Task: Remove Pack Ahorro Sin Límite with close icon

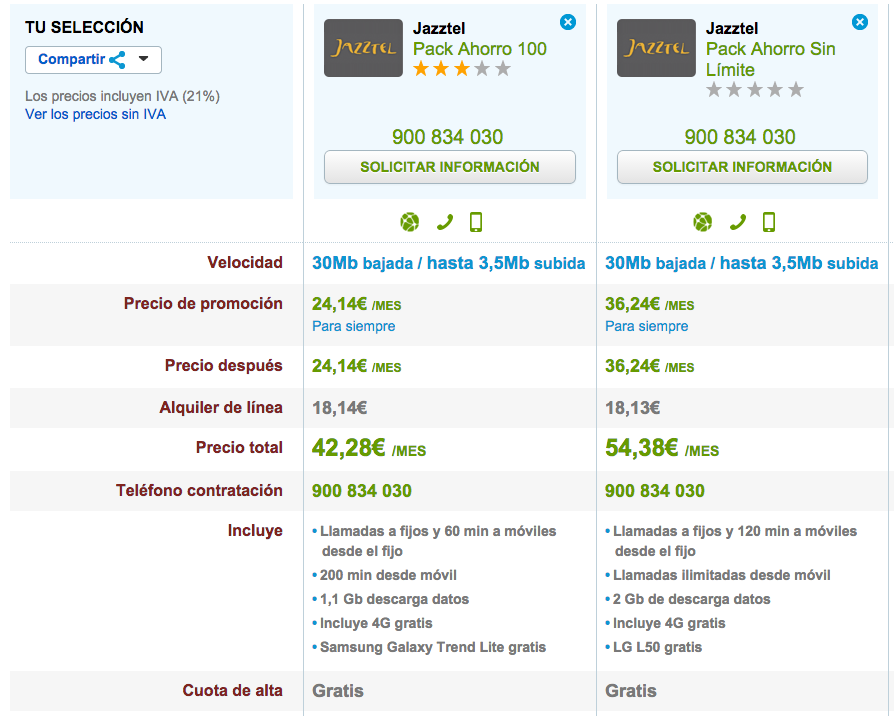Action: point(860,22)
